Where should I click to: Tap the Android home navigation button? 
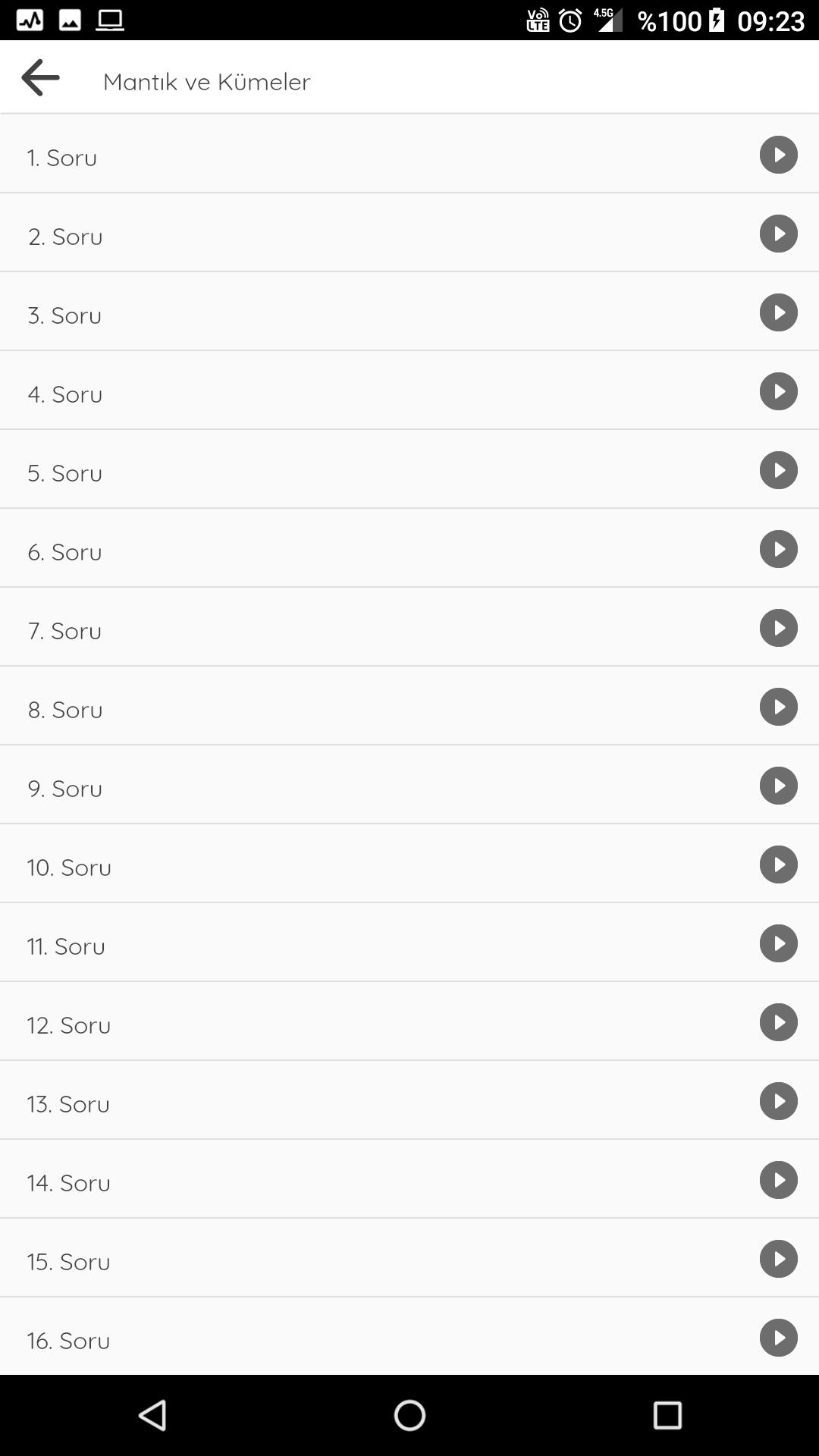click(409, 1415)
